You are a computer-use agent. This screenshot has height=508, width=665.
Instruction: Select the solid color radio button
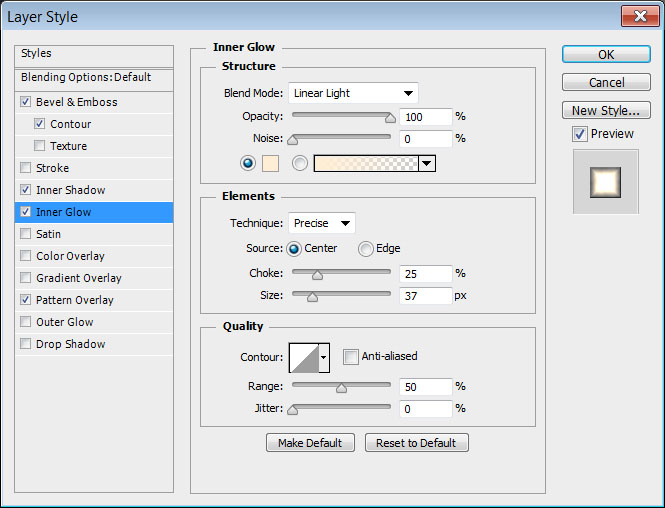tap(248, 163)
